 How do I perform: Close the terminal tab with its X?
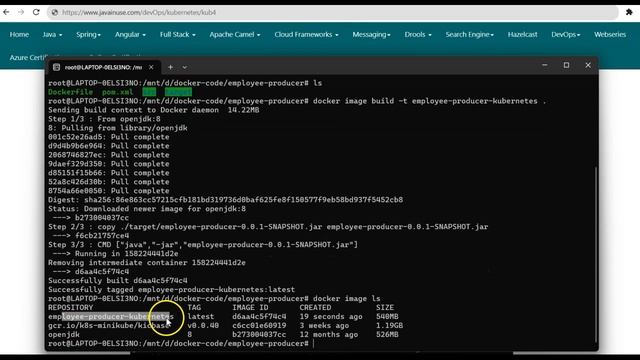pos(151,67)
